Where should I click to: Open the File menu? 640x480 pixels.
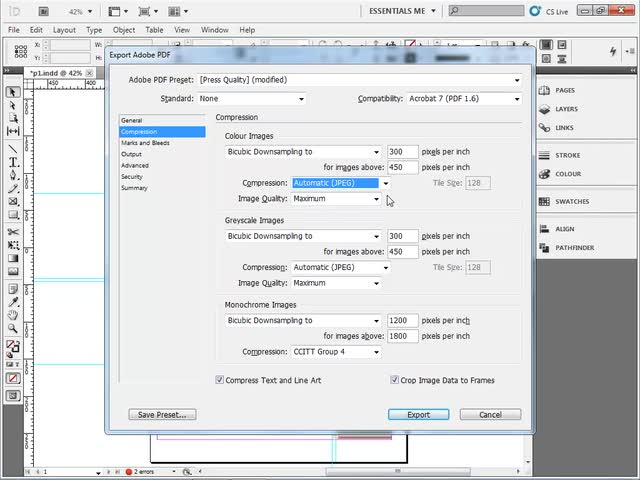tap(13, 30)
